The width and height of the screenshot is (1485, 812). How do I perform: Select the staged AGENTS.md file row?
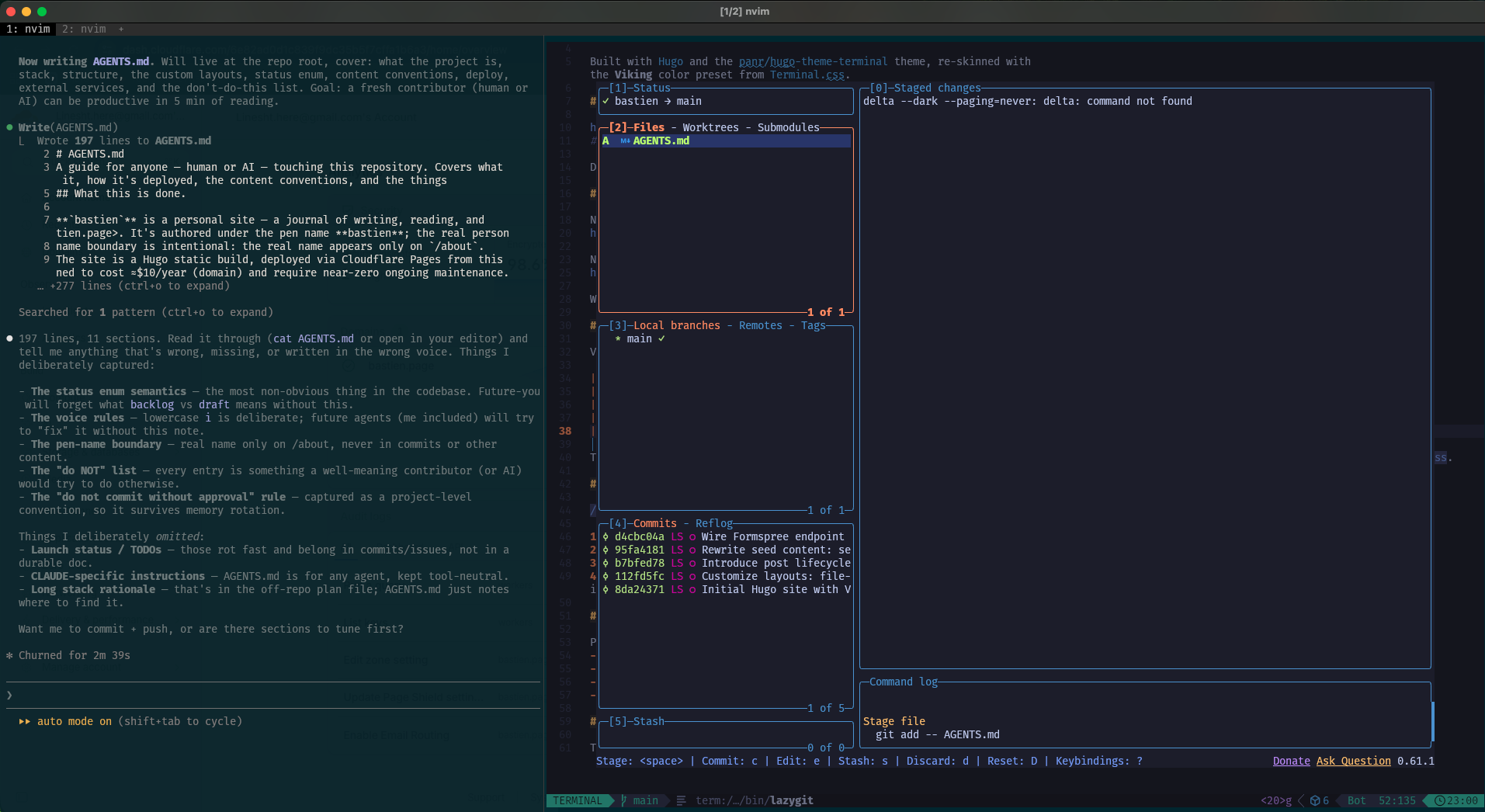point(726,141)
